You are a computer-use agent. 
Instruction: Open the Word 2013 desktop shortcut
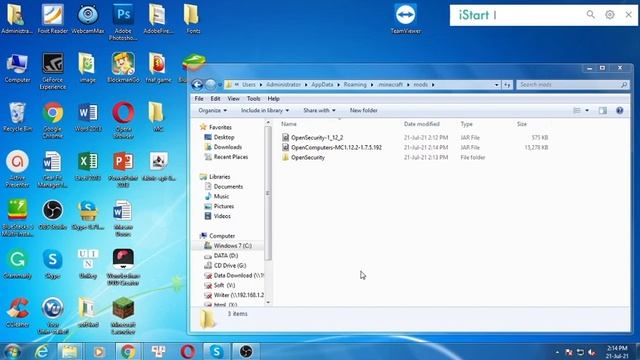(x=88, y=117)
